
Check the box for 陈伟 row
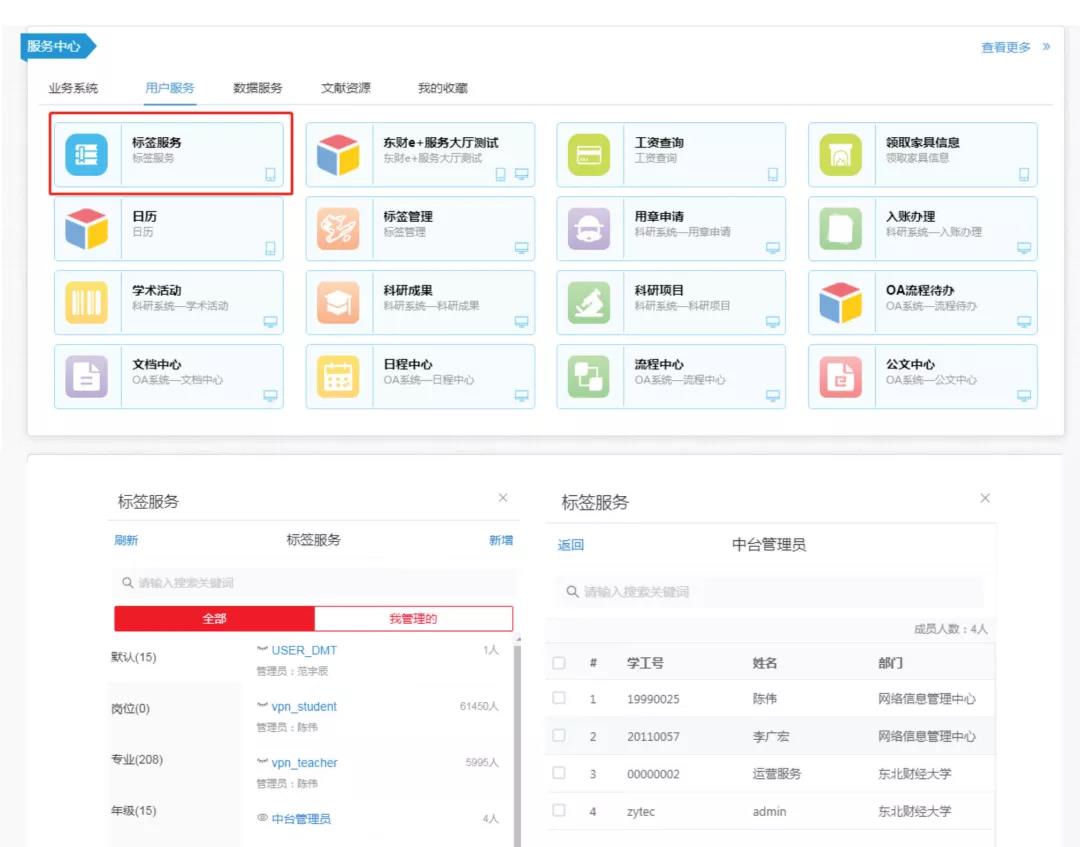pos(559,699)
